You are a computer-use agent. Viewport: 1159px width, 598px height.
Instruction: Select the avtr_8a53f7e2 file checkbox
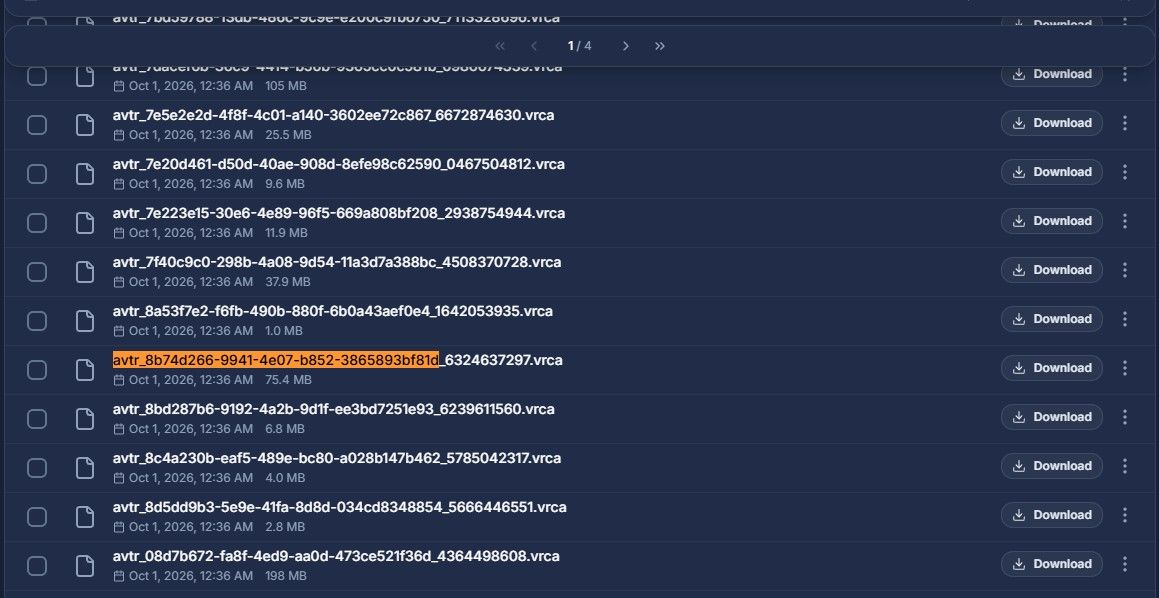click(37, 320)
